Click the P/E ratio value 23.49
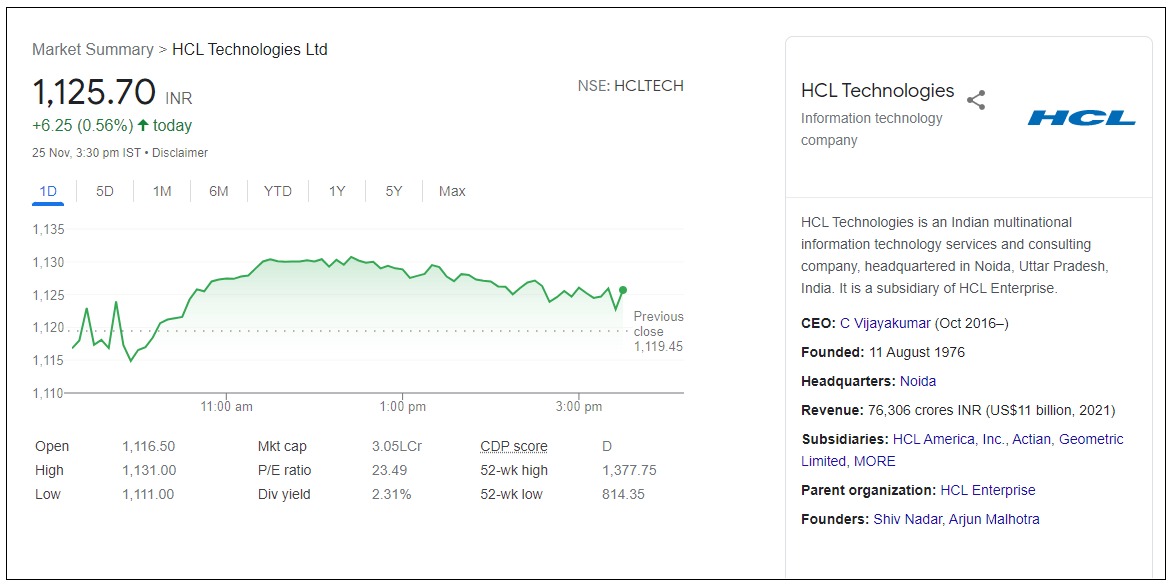This screenshot has width=1171, height=585. pos(388,471)
